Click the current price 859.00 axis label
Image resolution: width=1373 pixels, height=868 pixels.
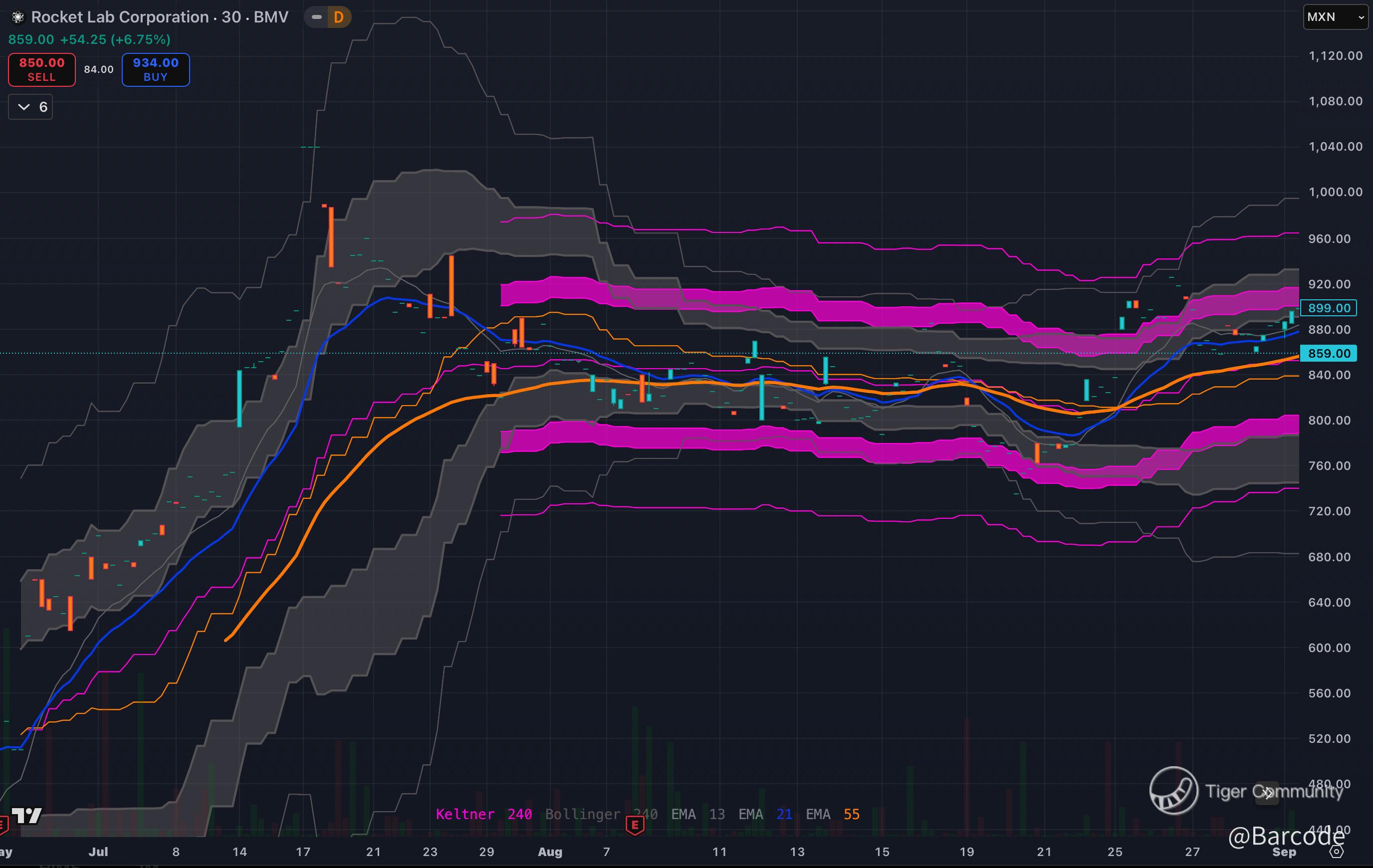1328,354
